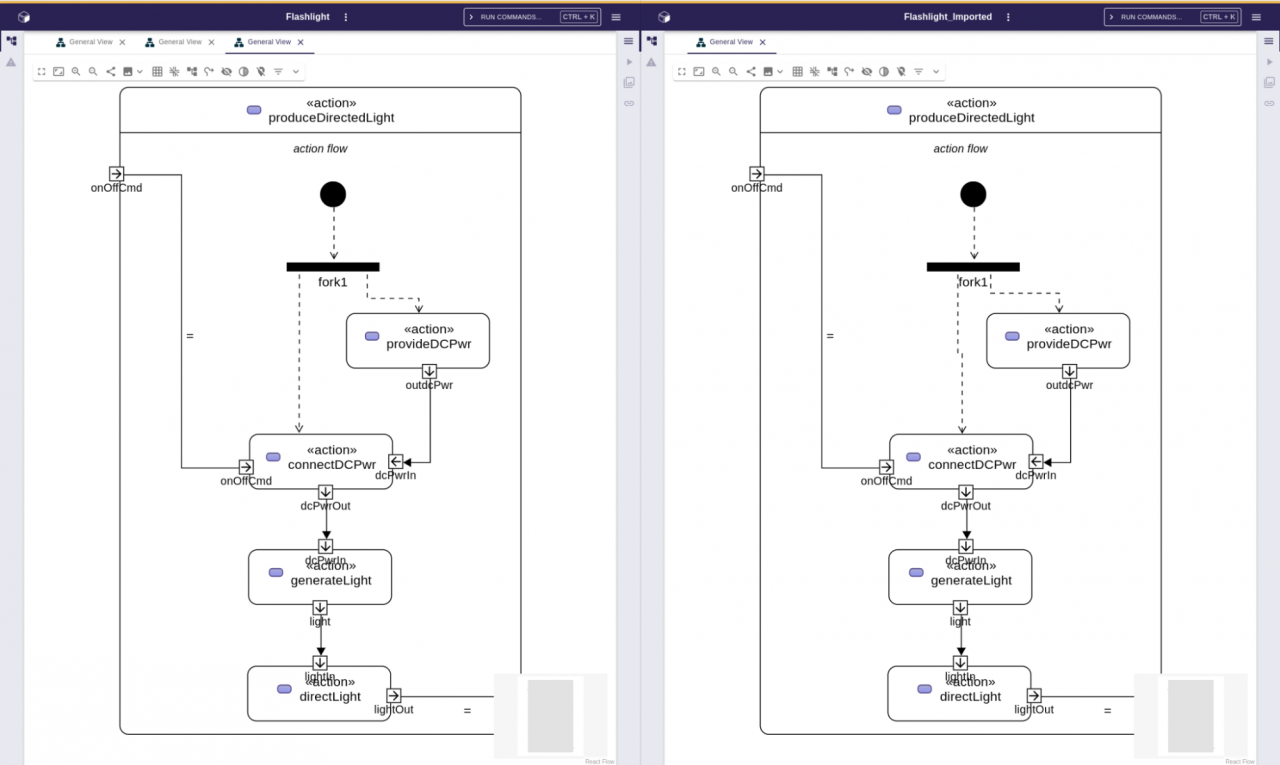Open the hamburger menu in Flashlight_Imported header
The image size is (1280, 765).
coord(1256,17)
